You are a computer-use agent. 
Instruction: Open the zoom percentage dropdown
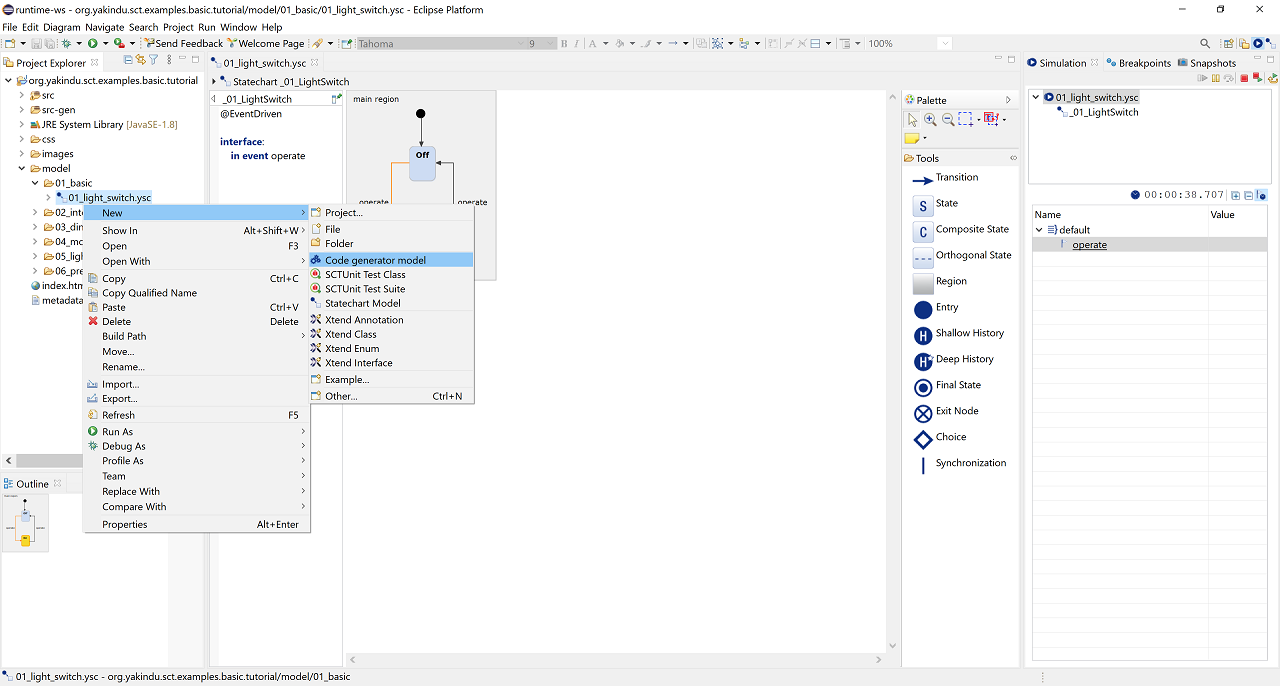tap(945, 44)
